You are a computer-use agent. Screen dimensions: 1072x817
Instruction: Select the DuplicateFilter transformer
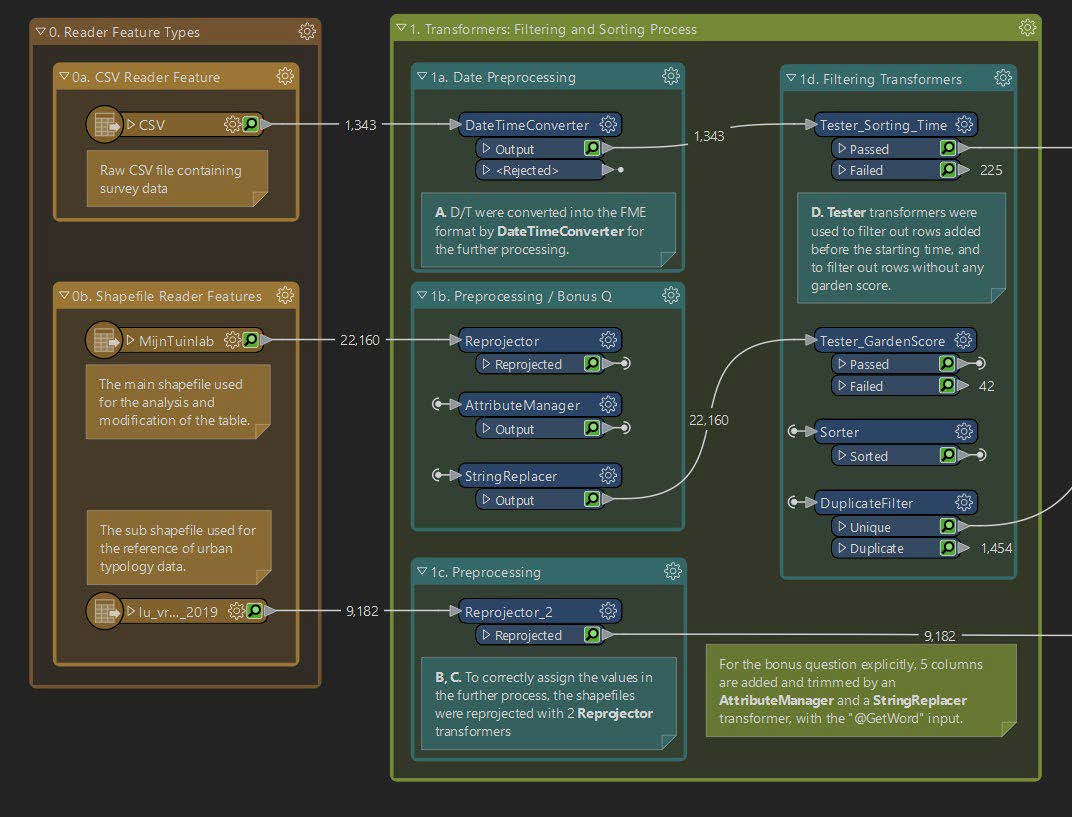pos(865,503)
